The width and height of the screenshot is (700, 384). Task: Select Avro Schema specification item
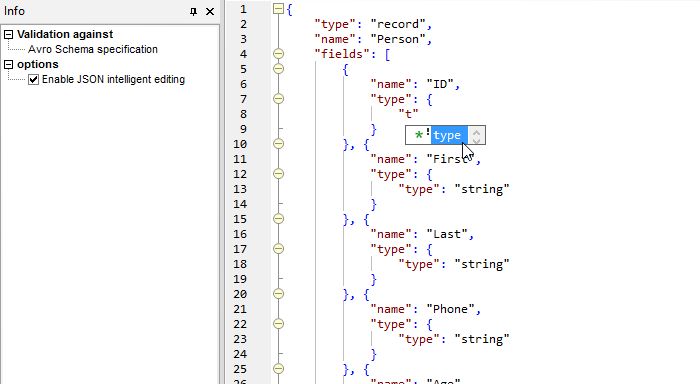point(93,49)
